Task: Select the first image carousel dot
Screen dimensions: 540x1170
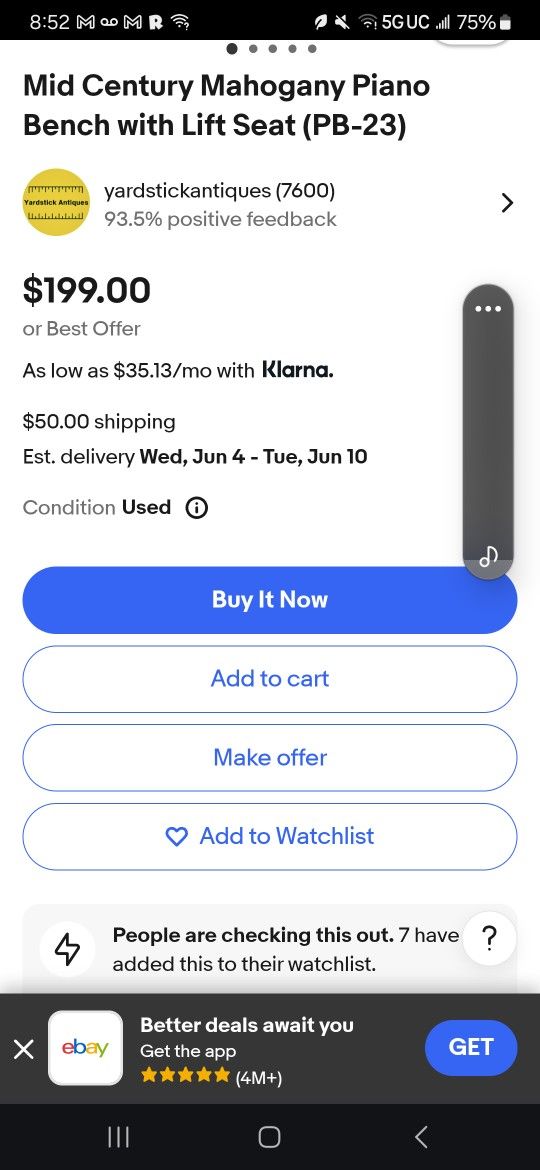Action: pyautogui.click(x=232, y=49)
